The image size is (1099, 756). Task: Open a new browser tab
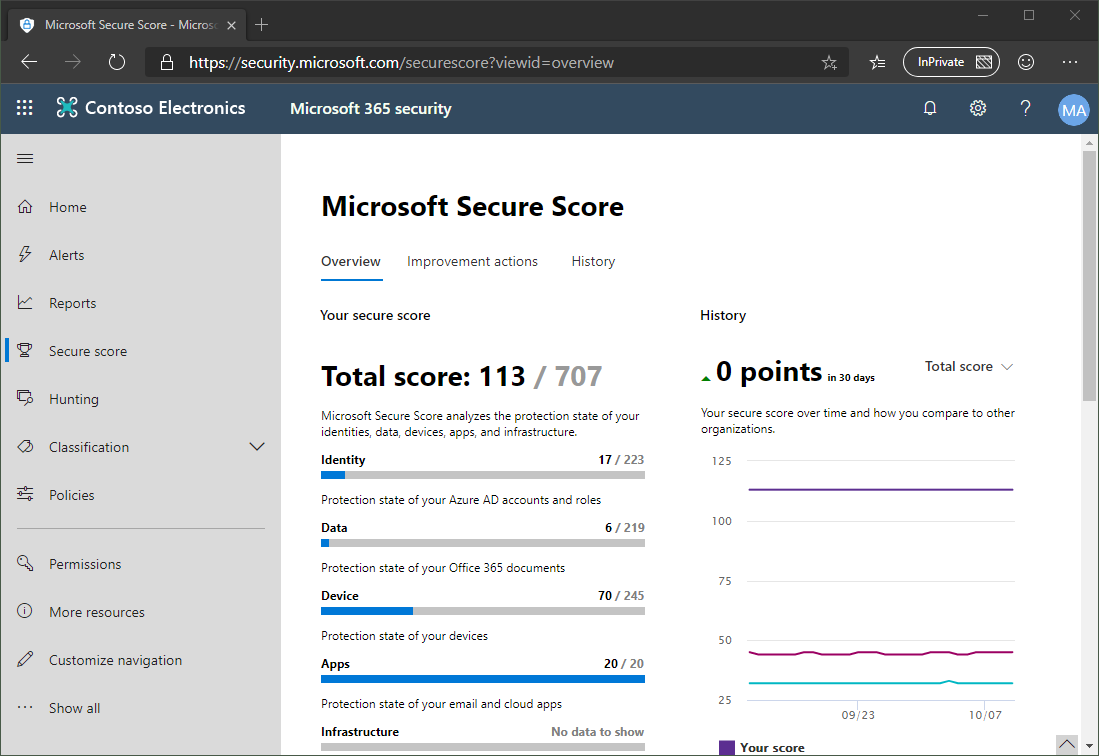coord(262,24)
